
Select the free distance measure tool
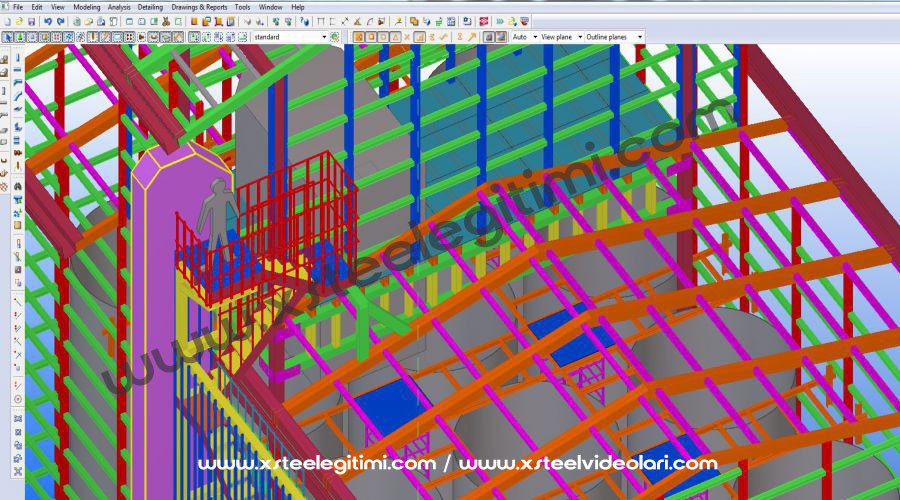coord(345,21)
